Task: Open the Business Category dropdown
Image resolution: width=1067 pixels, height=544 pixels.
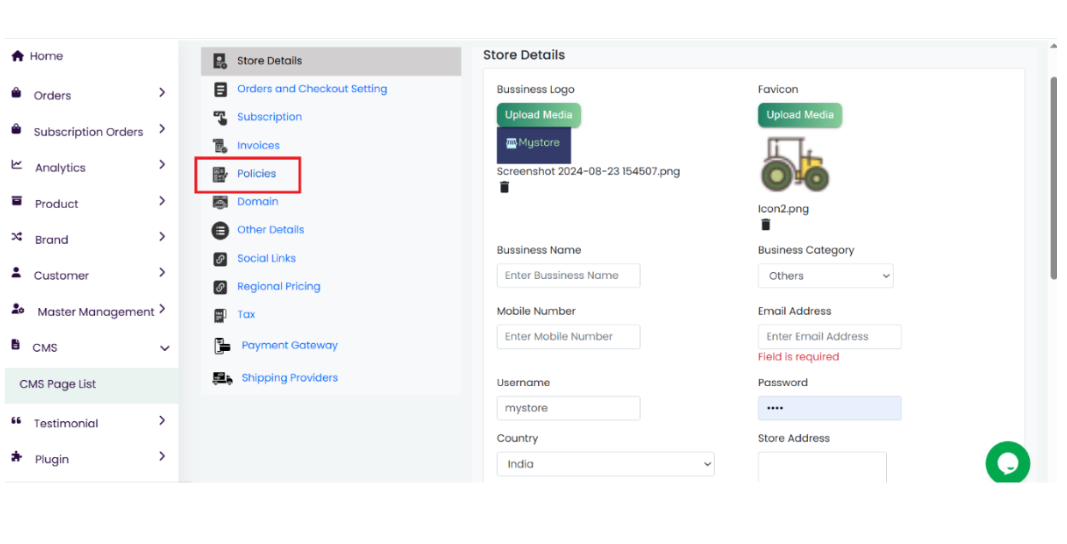Action: pos(825,276)
